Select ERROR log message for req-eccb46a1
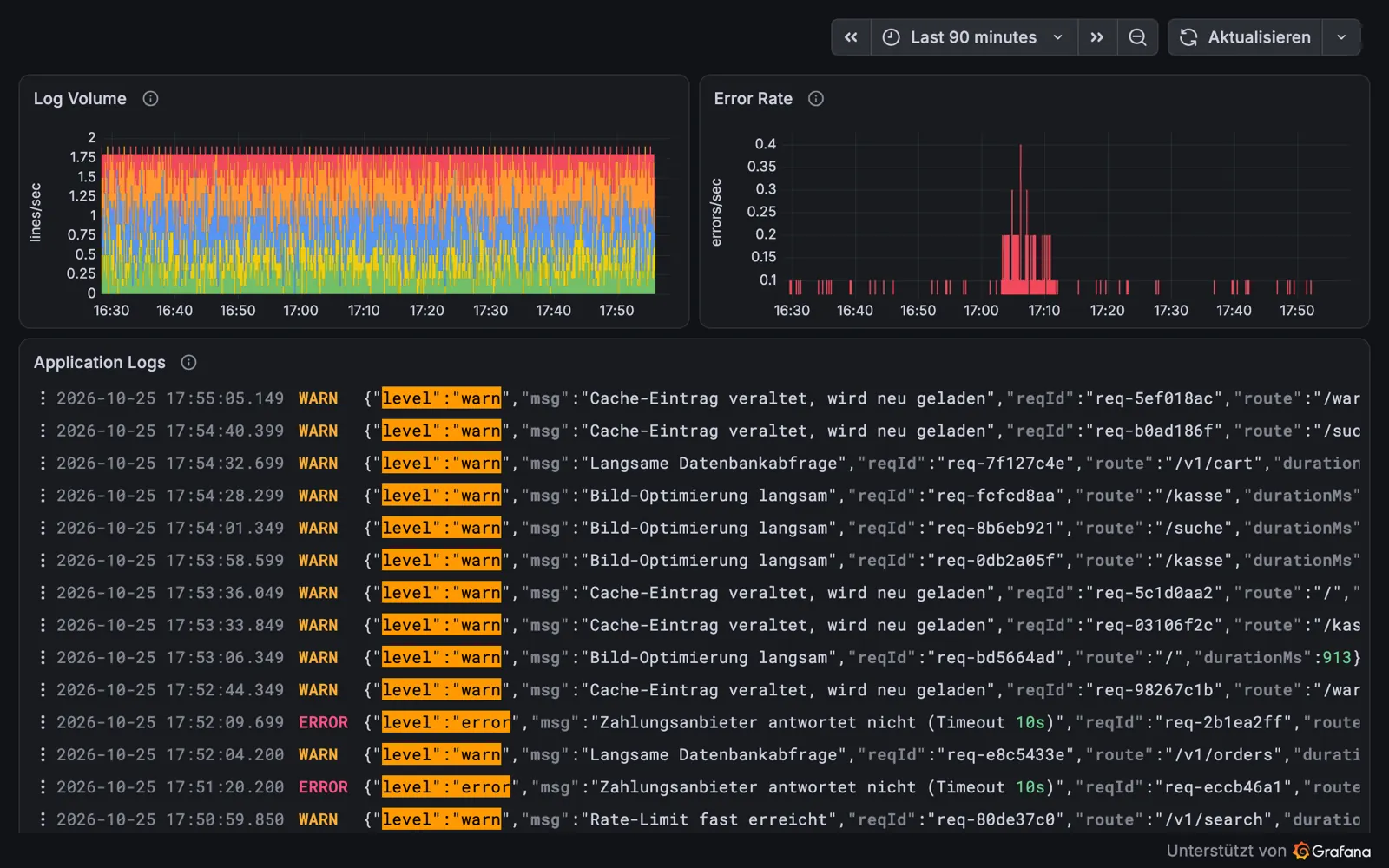Screen dimensions: 1389x868 (x=862, y=787)
